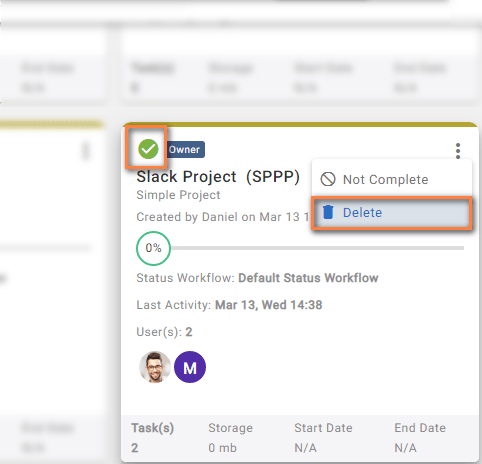Click the Storage 0 mb field

pyautogui.click(x=222, y=448)
